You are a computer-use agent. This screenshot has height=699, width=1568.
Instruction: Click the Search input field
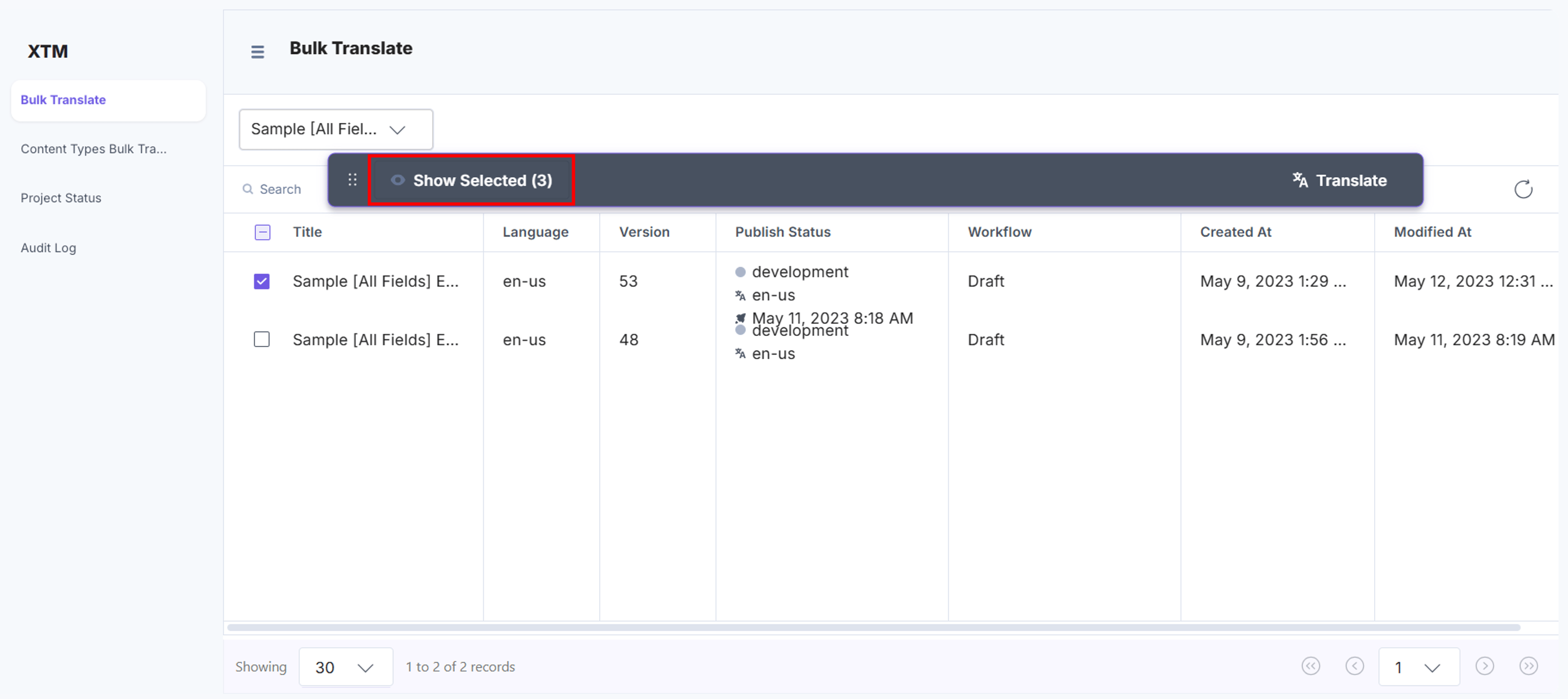coord(280,189)
